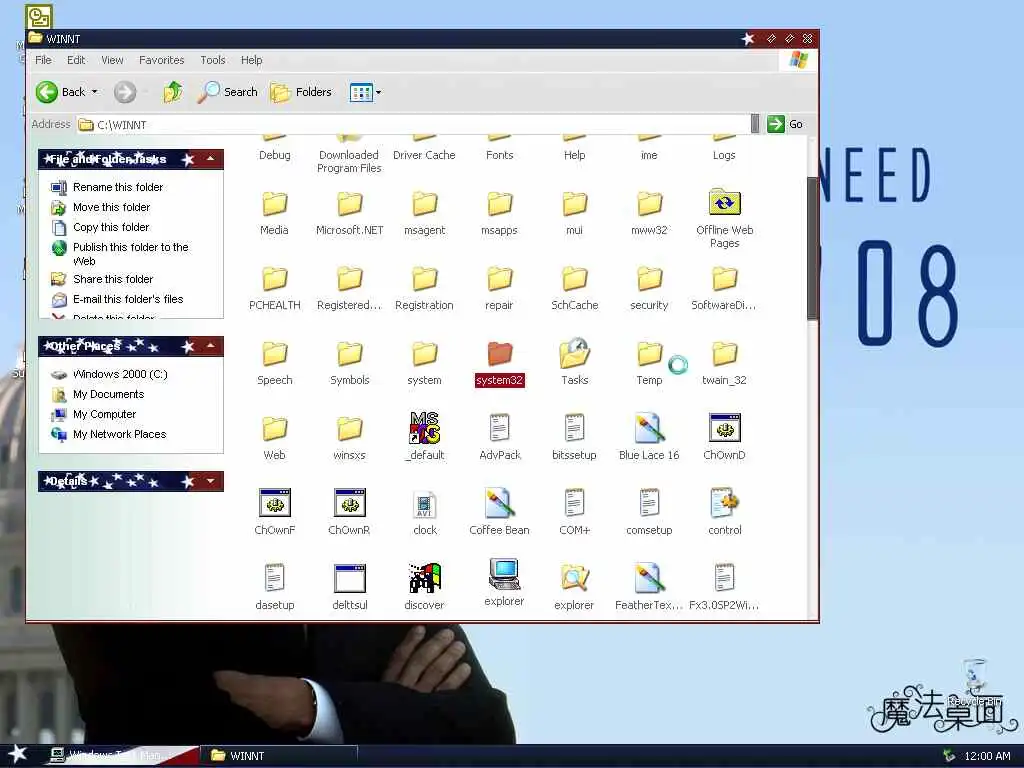Image resolution: width=1024 pixels, height=768 pixels.
Task: Select the Offline Web Pages folder
Action: (724, 218)
